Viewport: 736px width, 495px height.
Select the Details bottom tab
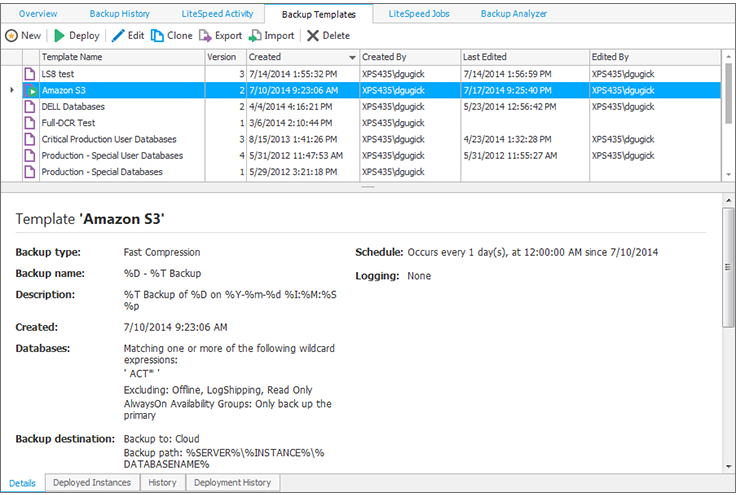(x=23, y=483)
